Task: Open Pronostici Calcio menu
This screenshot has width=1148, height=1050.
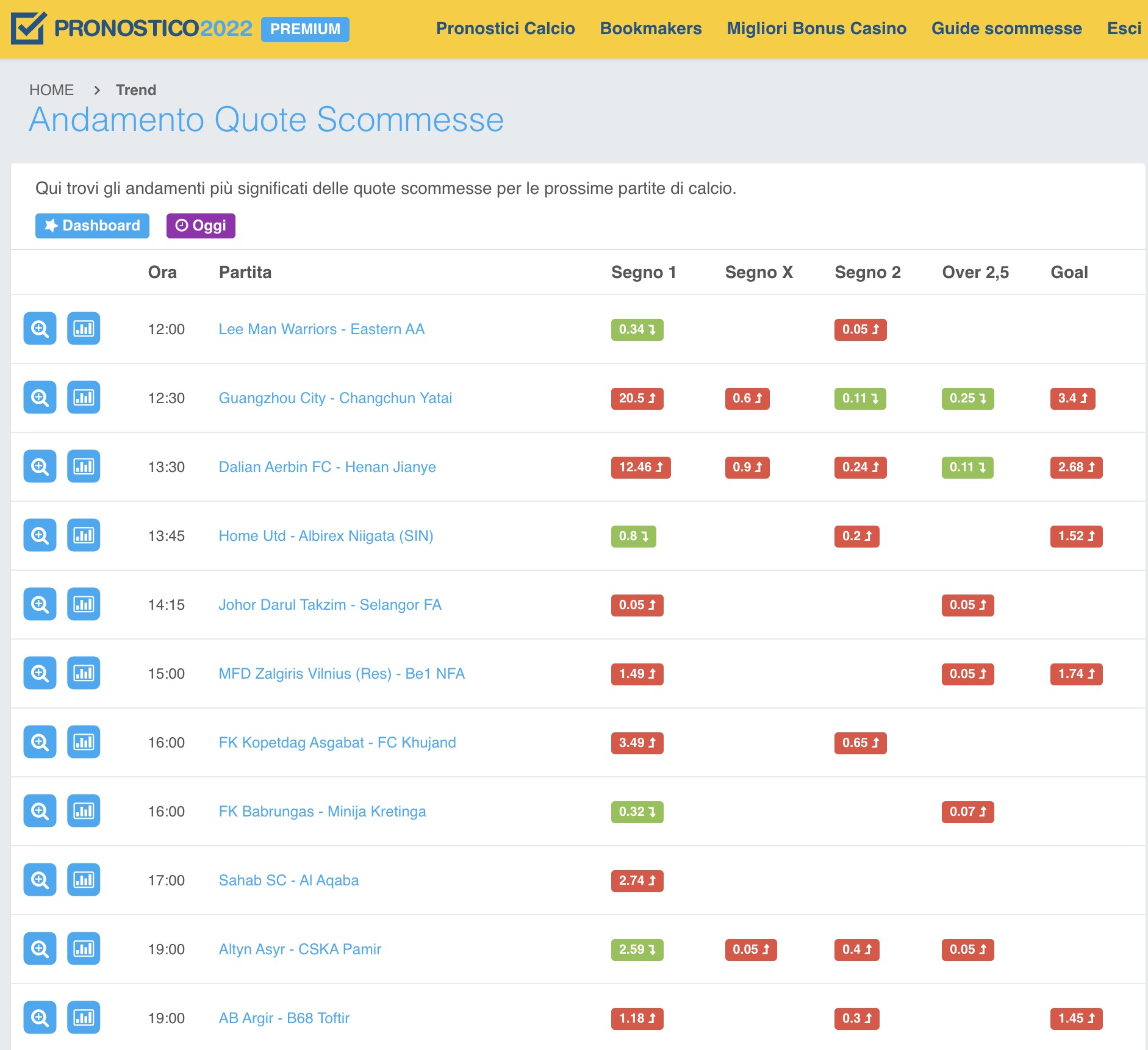Action: coord(505,29)
